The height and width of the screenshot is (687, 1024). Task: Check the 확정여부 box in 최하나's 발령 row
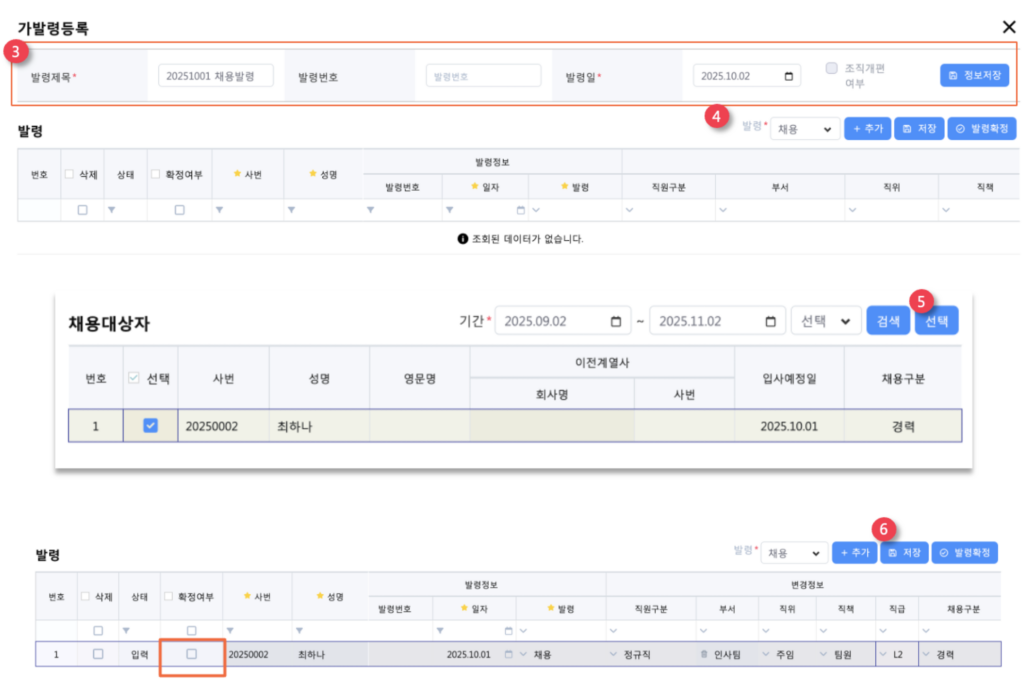point(192,654)
